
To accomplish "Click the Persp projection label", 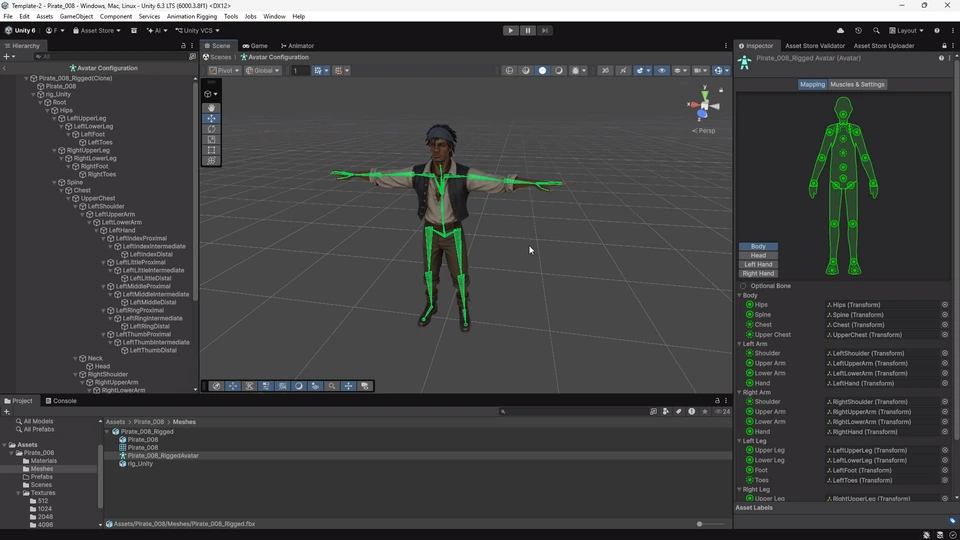I will coord(703,130).
